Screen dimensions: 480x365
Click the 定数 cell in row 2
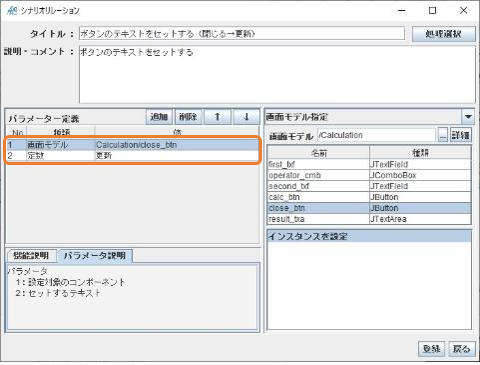[61, 155]
